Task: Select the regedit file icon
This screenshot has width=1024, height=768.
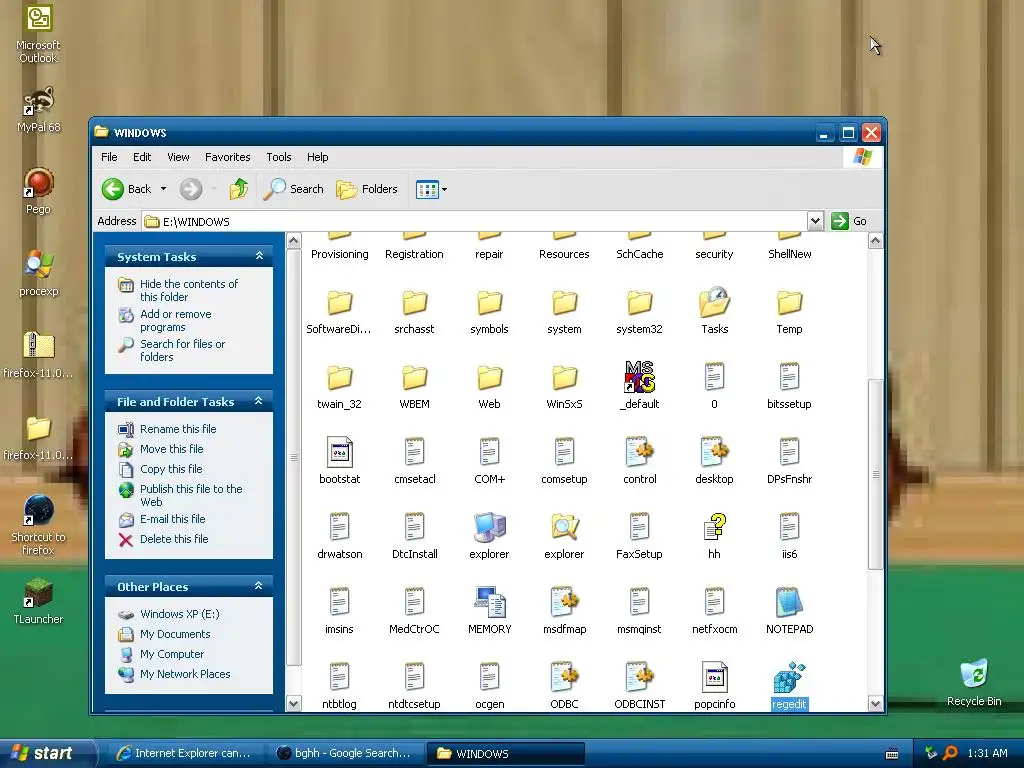Action: pos(789,677)
